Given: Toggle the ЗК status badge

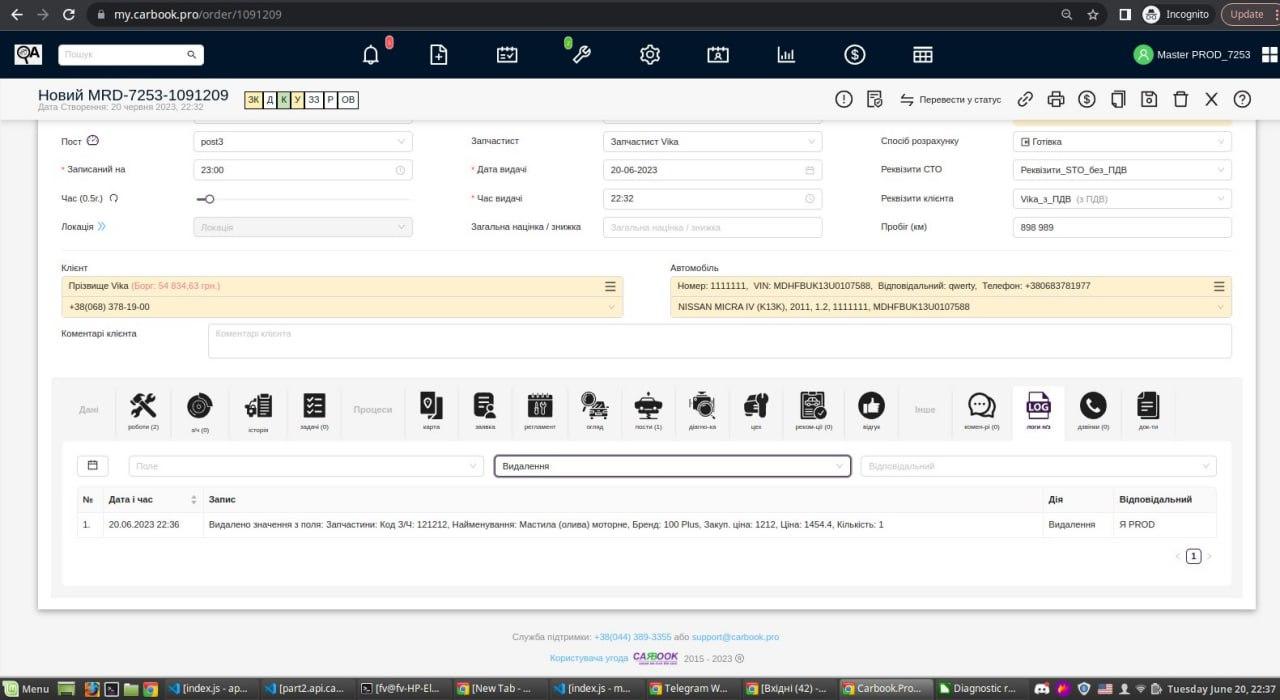Looking at the screenshot, I should coord(253,100).
